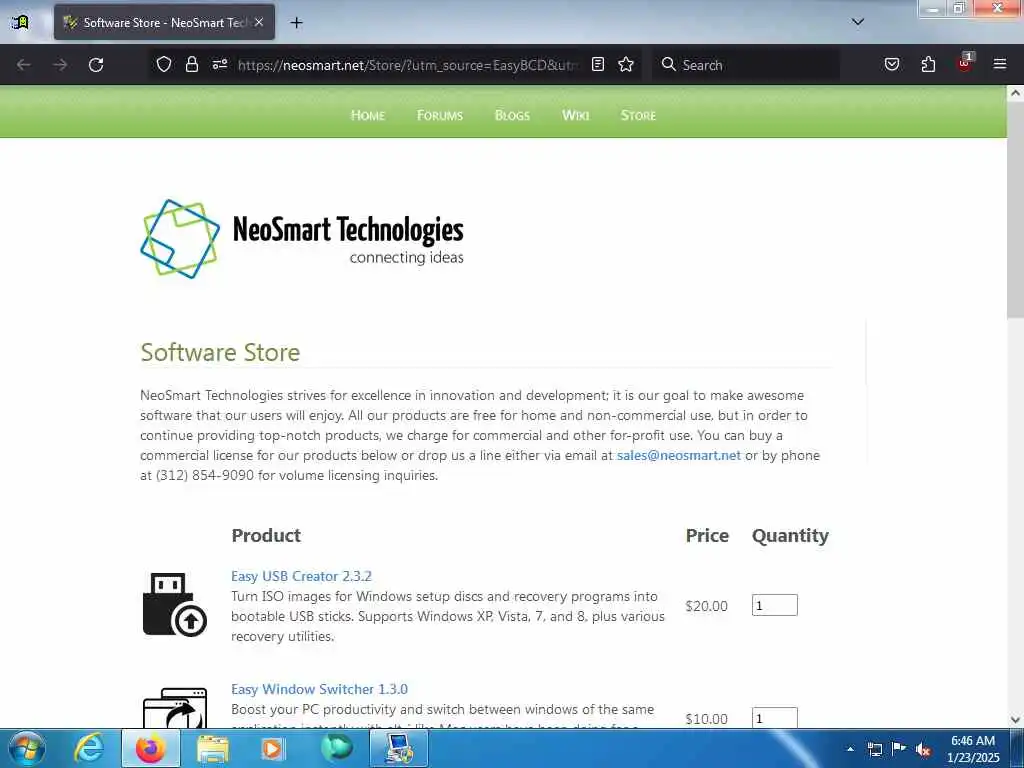Open the Firefox hamburger menu
Viewport: 1024px width, 768px height.
(1000, 64)
